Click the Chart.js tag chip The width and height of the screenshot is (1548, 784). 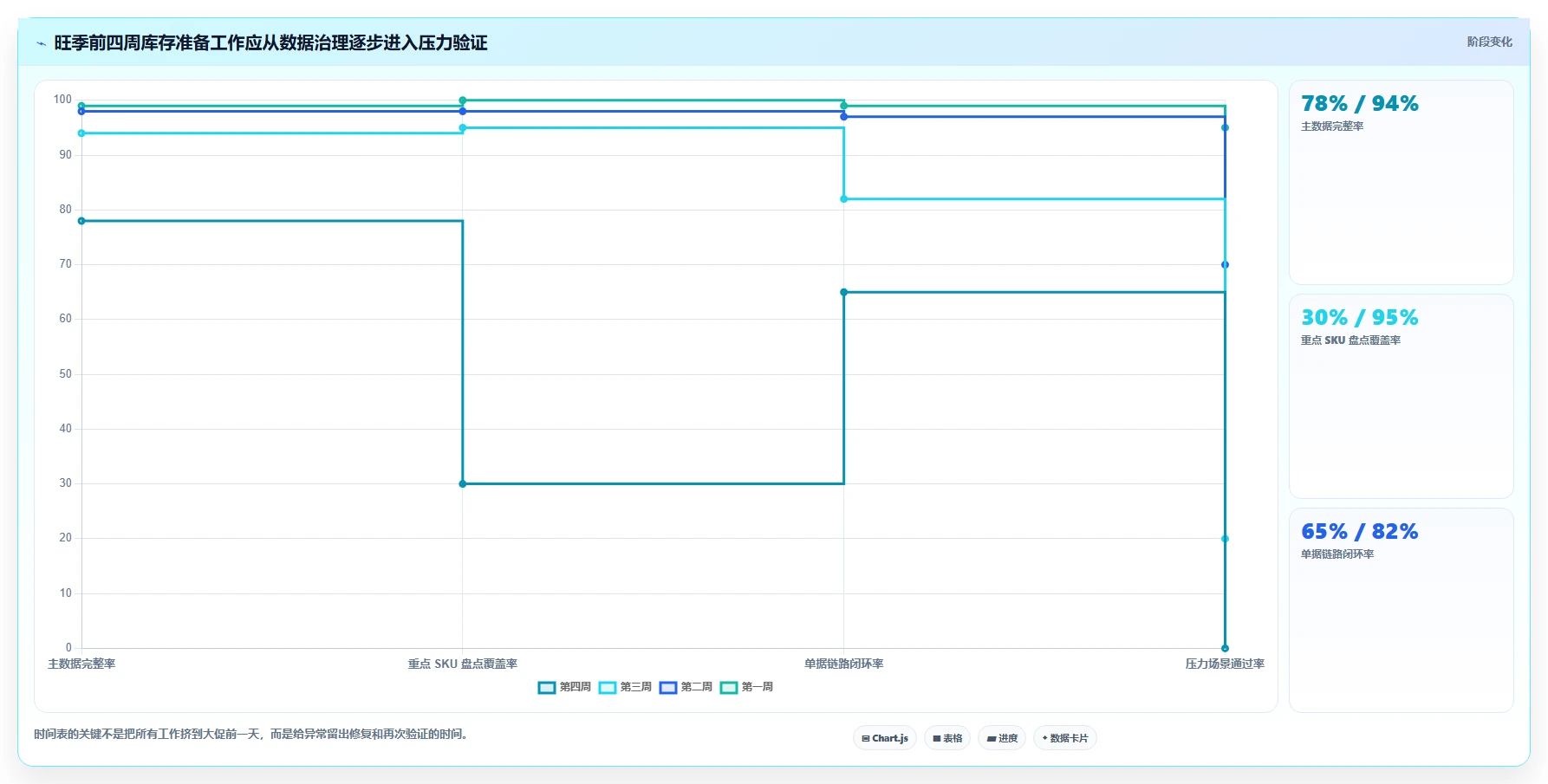885,738
